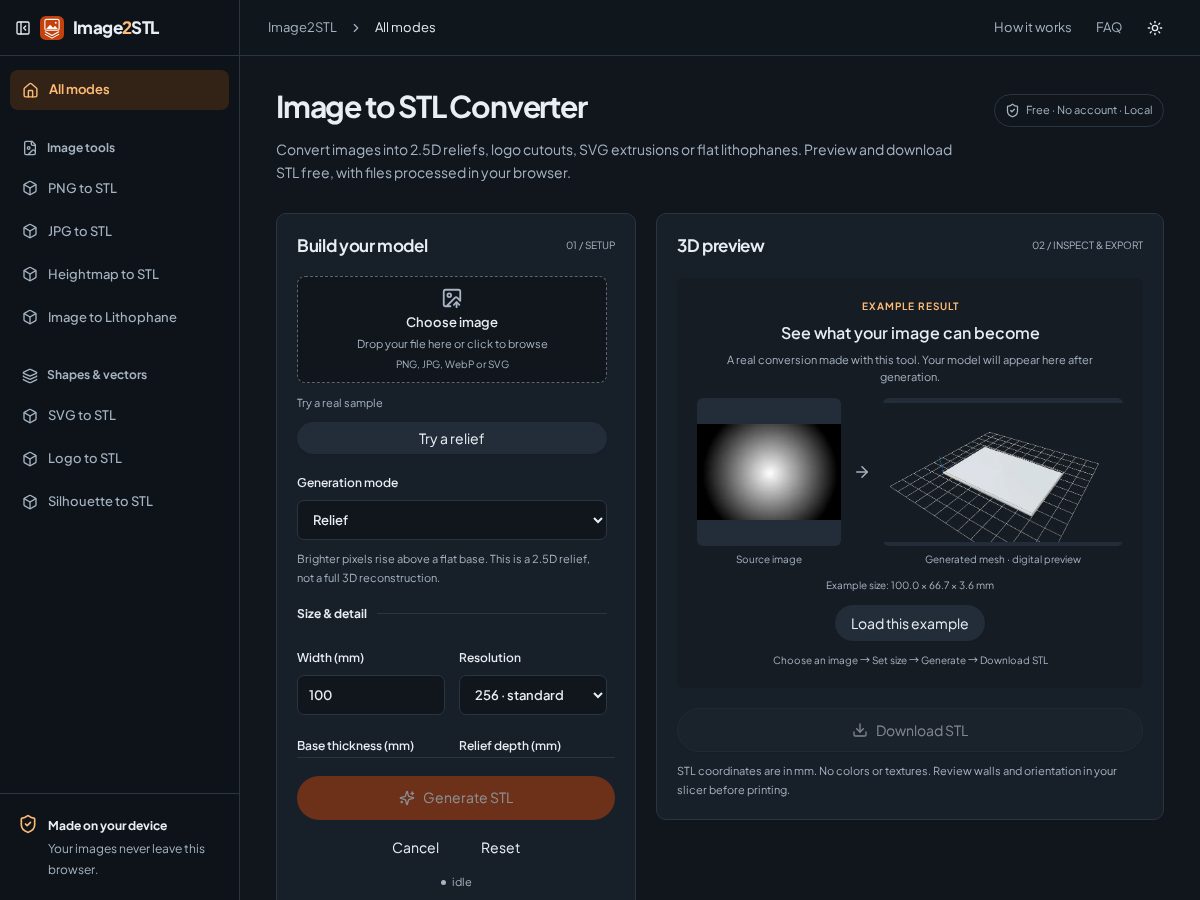Click the Image2STL brand title
Image resolution: width=1200 pixels, height=900 pixels.
click(116, 28)
